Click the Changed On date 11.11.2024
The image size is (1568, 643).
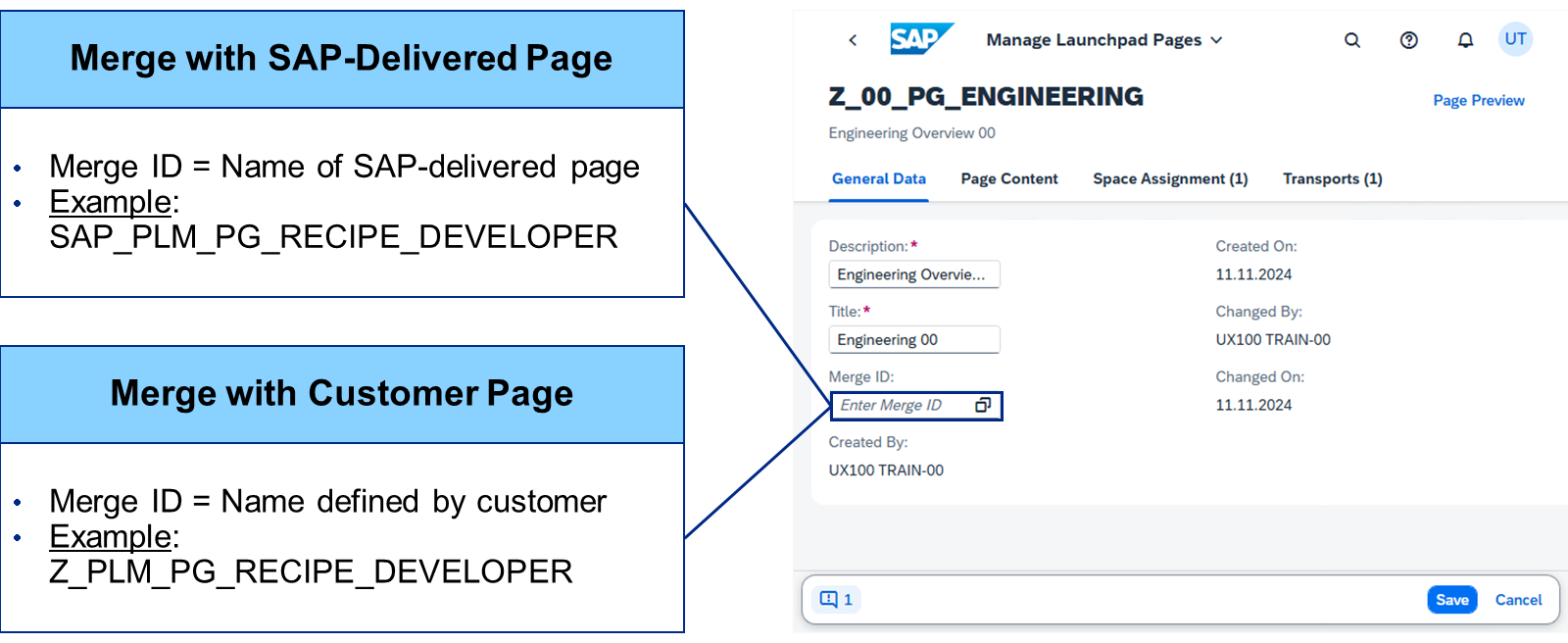[1253, 405]
